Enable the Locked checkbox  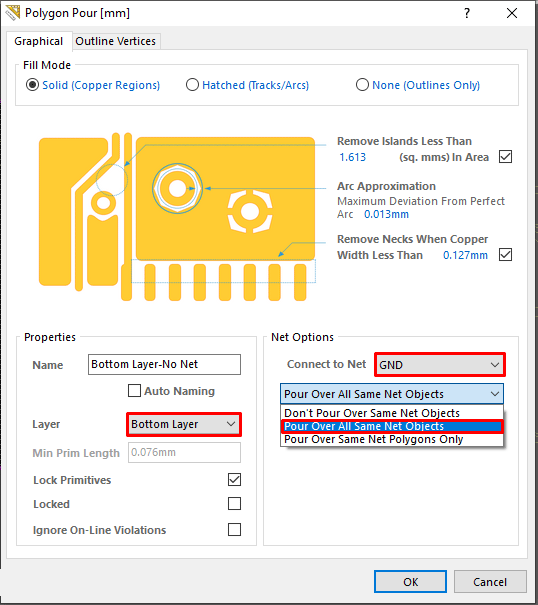point(234,504)
